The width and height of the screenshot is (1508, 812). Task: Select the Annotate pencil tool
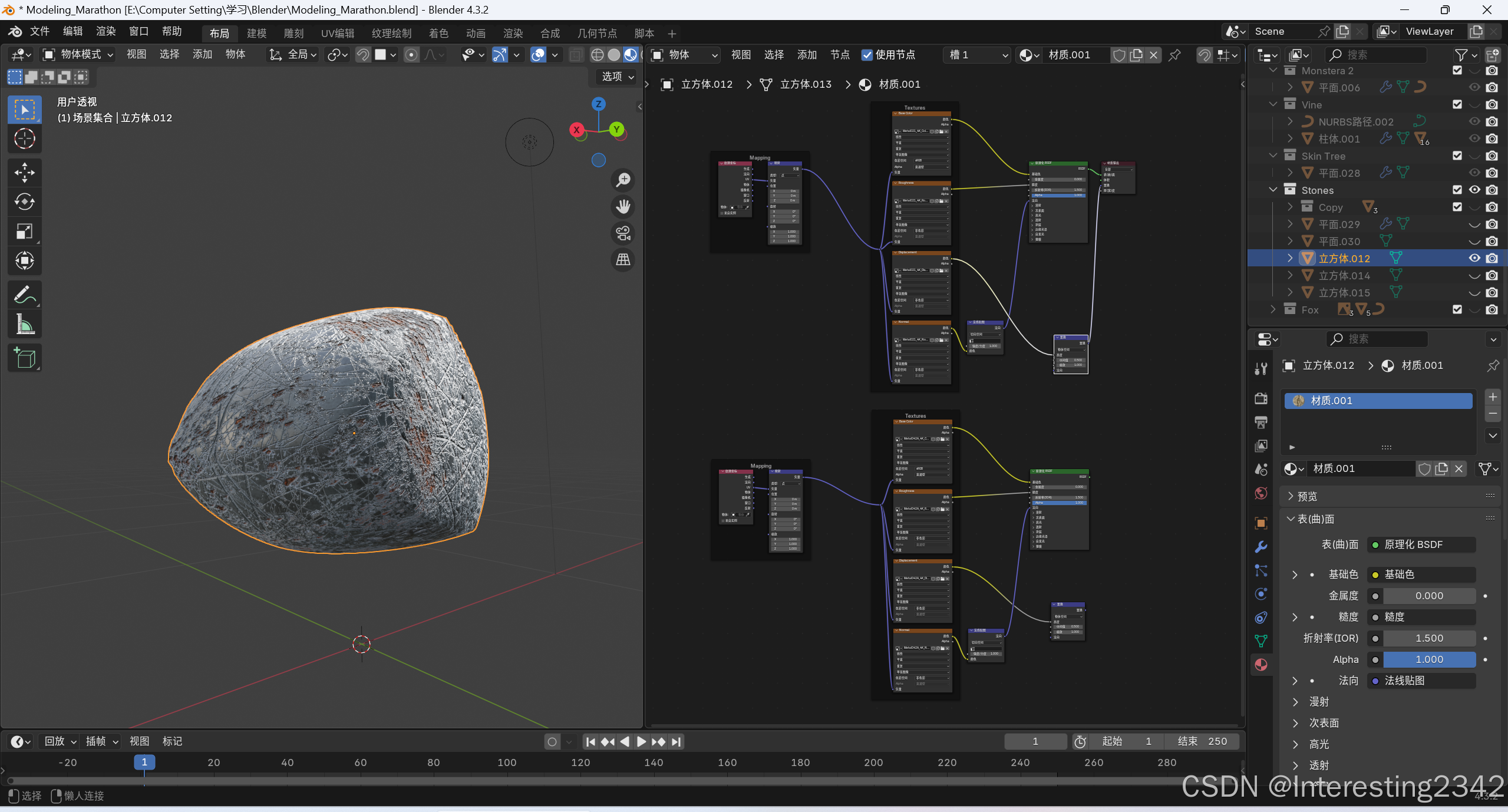(24, 295)
